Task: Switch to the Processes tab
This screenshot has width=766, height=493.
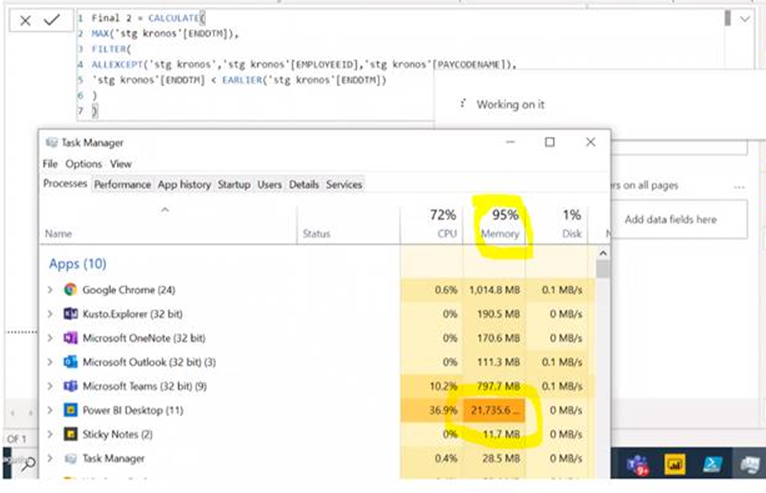Action: (x=65, y=184)
